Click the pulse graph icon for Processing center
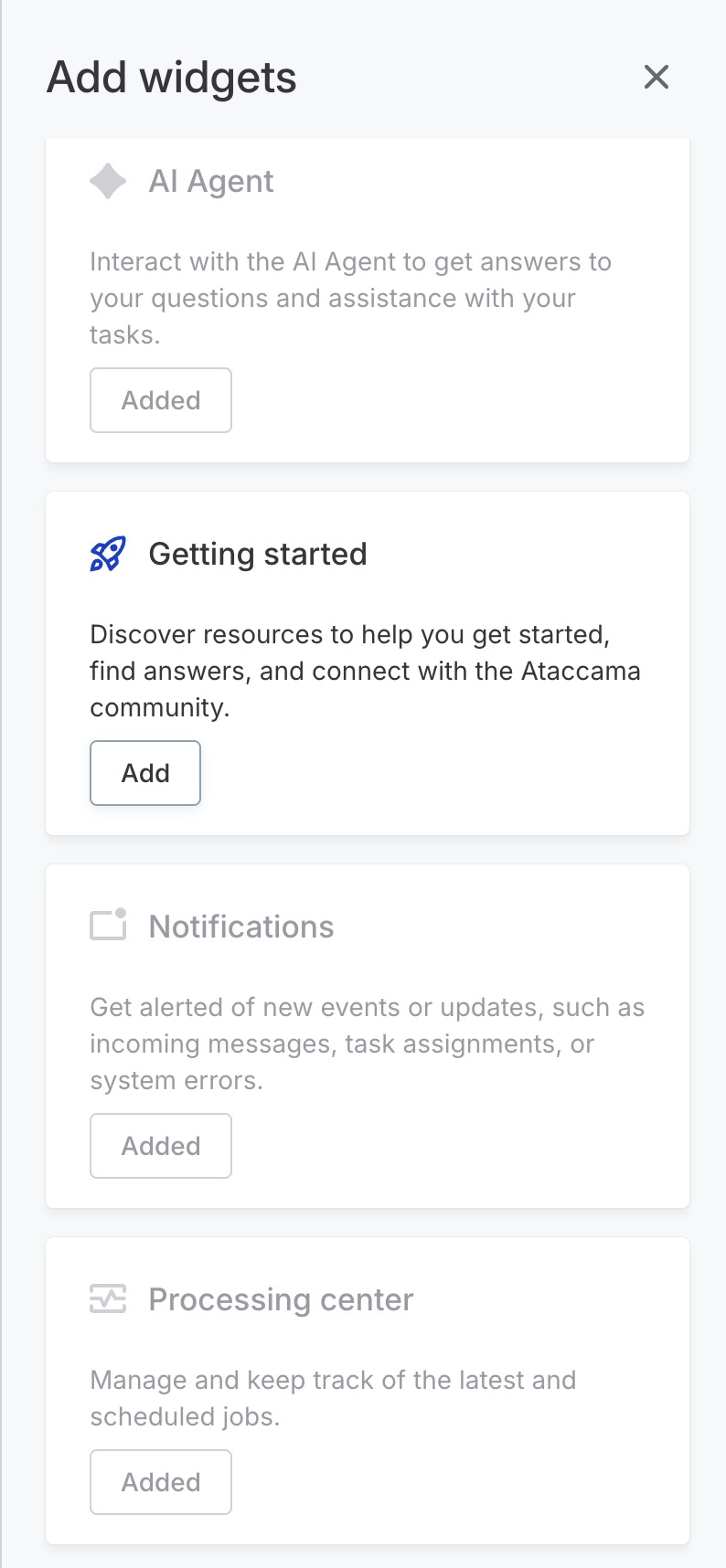Image resolution: width=726 pixels, height=1568 pixels. [107, 1298]
